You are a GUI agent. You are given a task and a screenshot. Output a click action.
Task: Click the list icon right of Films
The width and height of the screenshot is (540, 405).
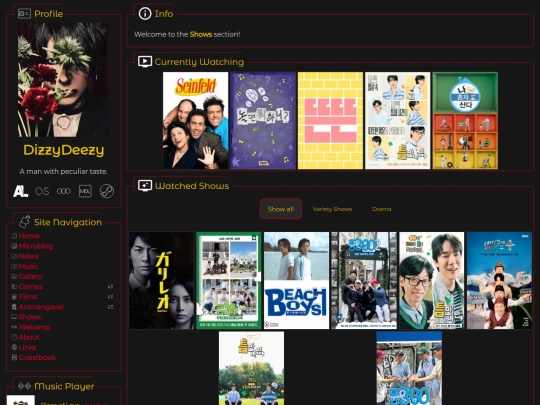(x=110, y=297)
